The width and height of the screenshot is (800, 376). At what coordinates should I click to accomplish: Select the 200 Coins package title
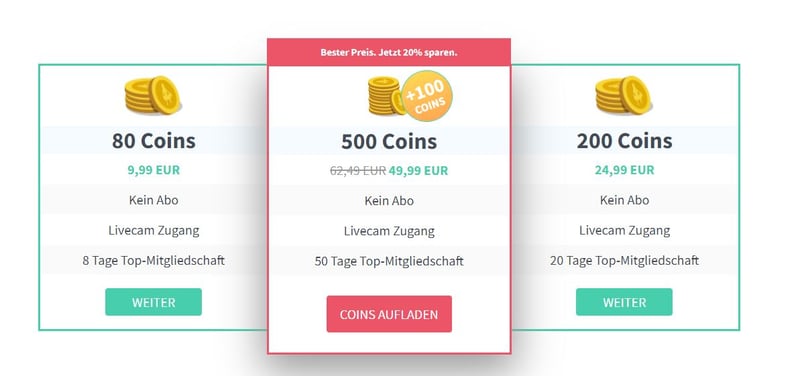(624, 141)
